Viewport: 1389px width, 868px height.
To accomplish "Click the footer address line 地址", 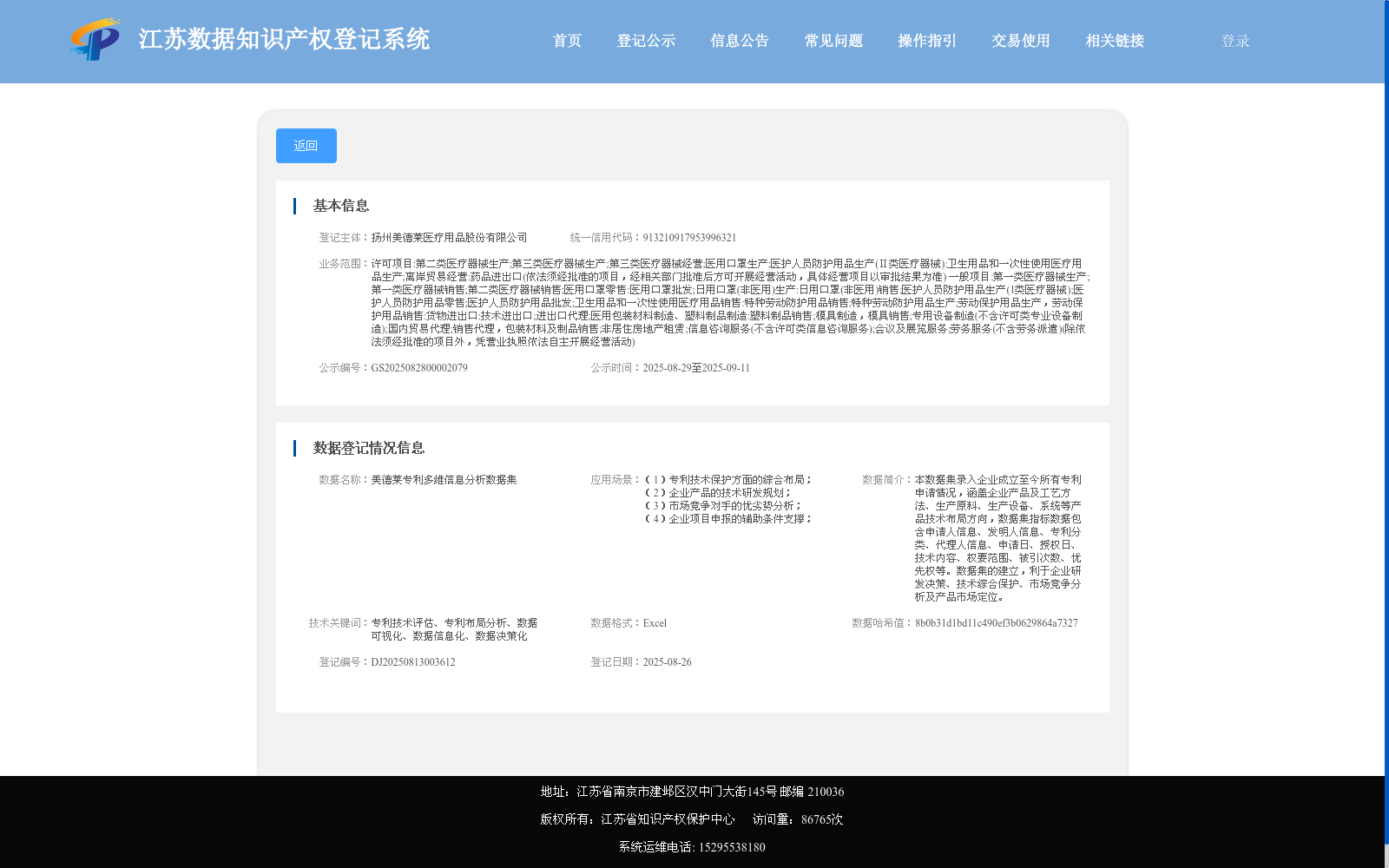I will coord(692,792).
